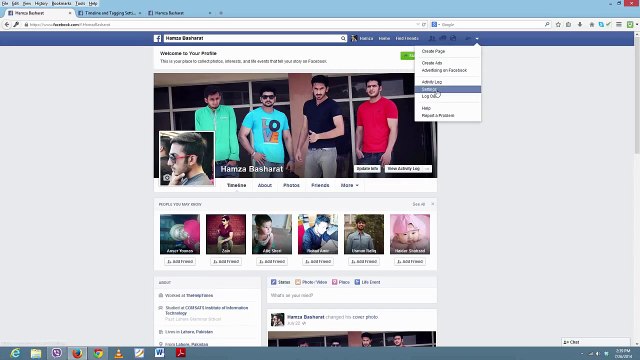Choose Create Page from the menu

tap(433, 51)
